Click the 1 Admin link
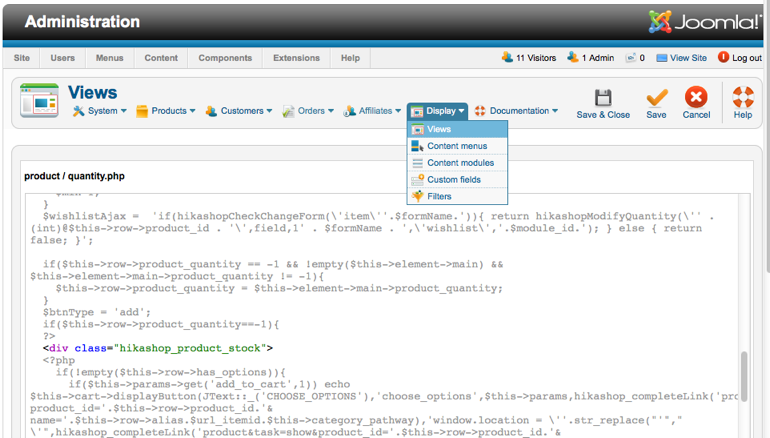Viewport: 770px width, 438px height. (x=598, y=58)
